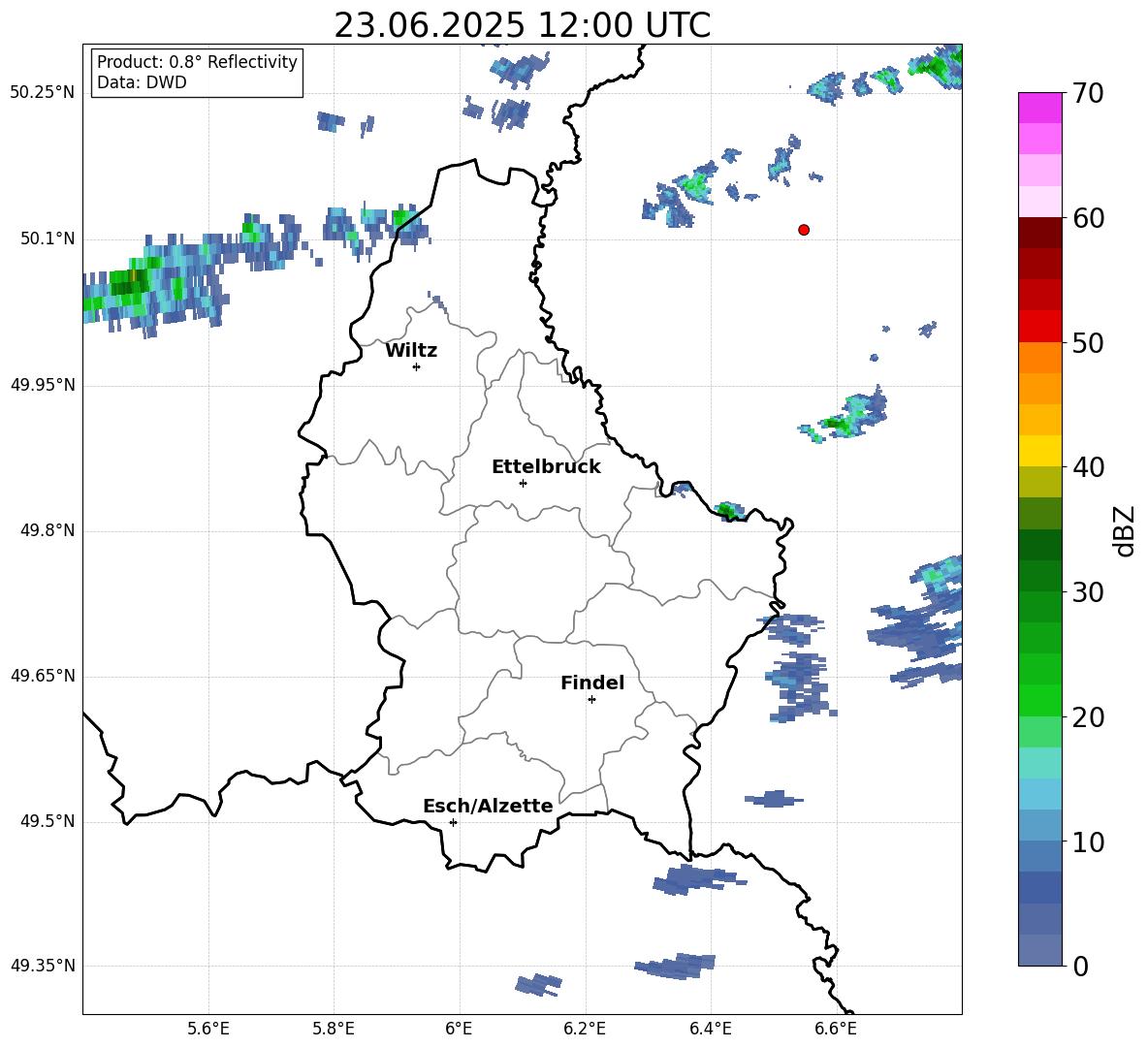Click the 50 tick on the colorbar

tap(1088, 342)
